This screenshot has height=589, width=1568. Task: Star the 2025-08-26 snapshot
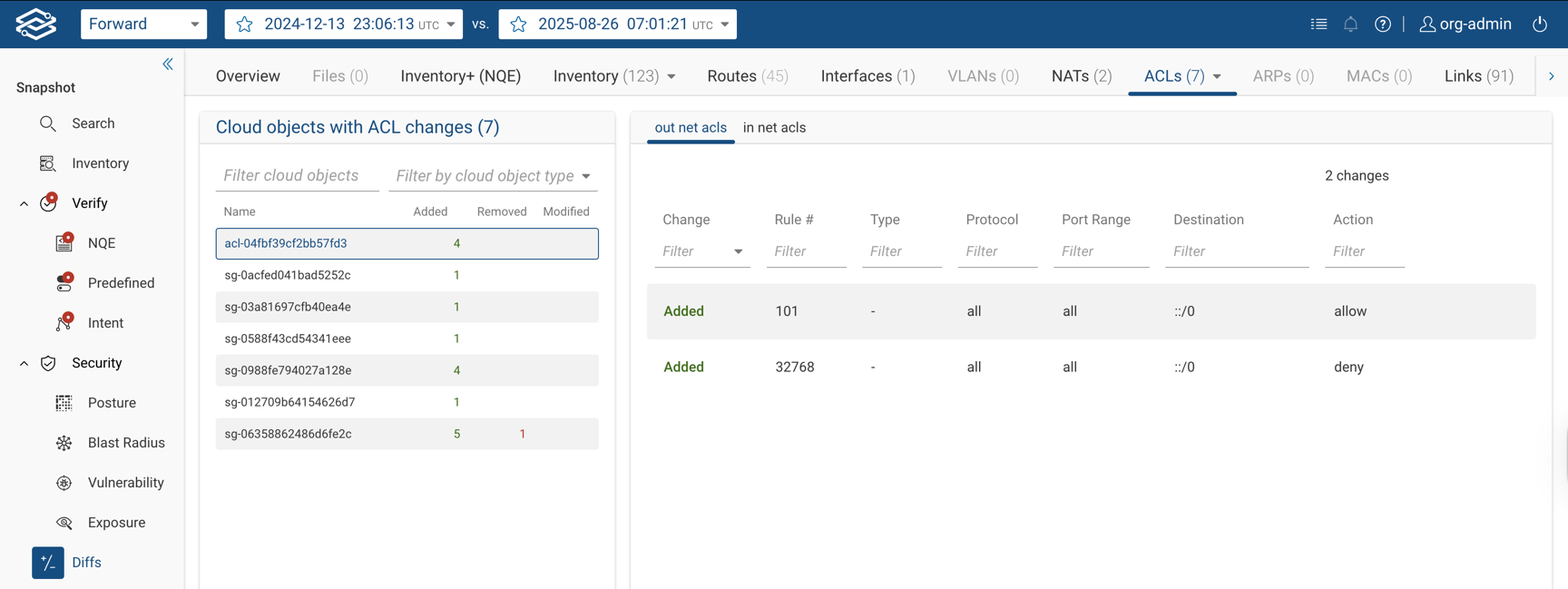519,25
